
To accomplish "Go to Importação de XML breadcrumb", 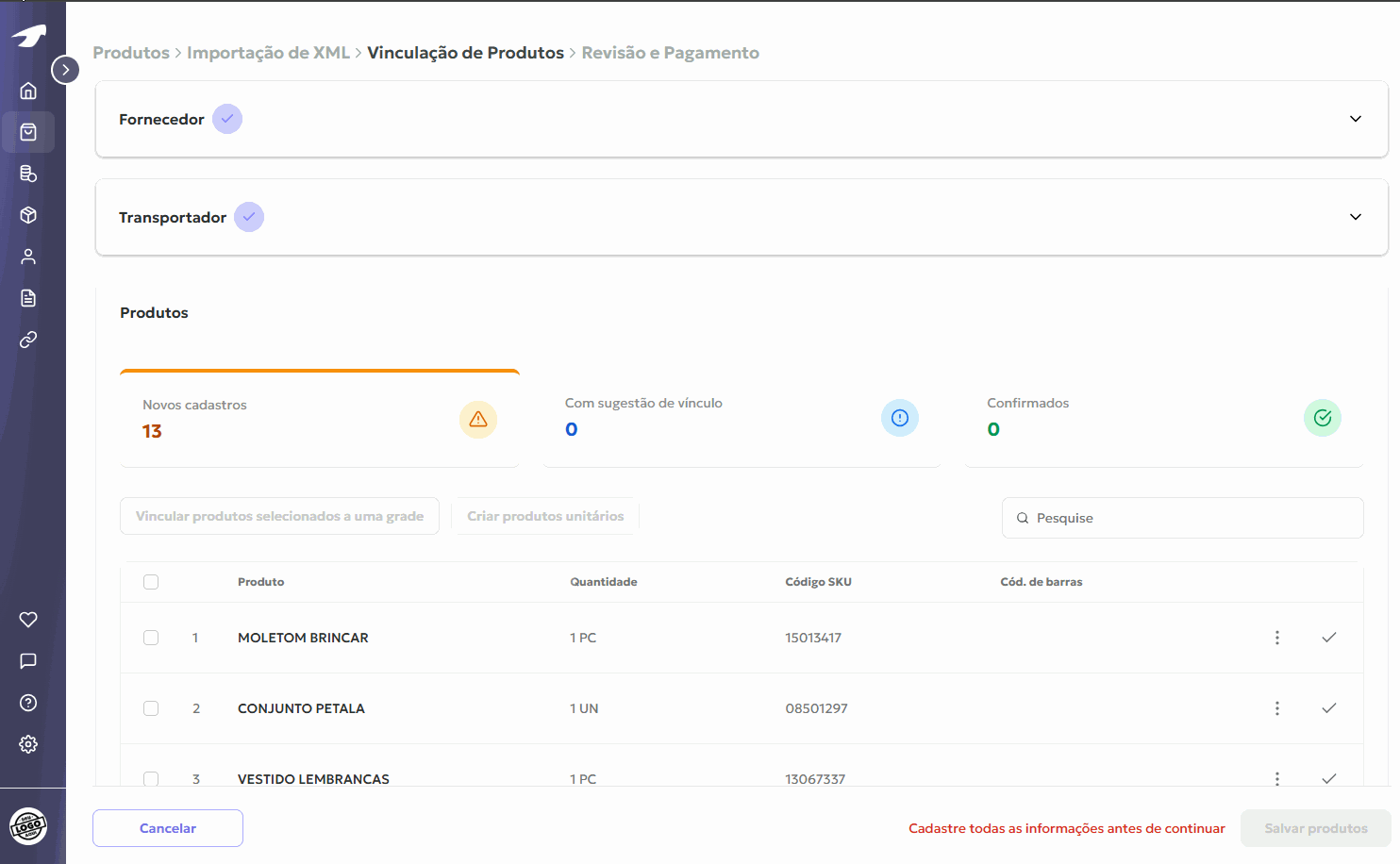I will (268, 53).
